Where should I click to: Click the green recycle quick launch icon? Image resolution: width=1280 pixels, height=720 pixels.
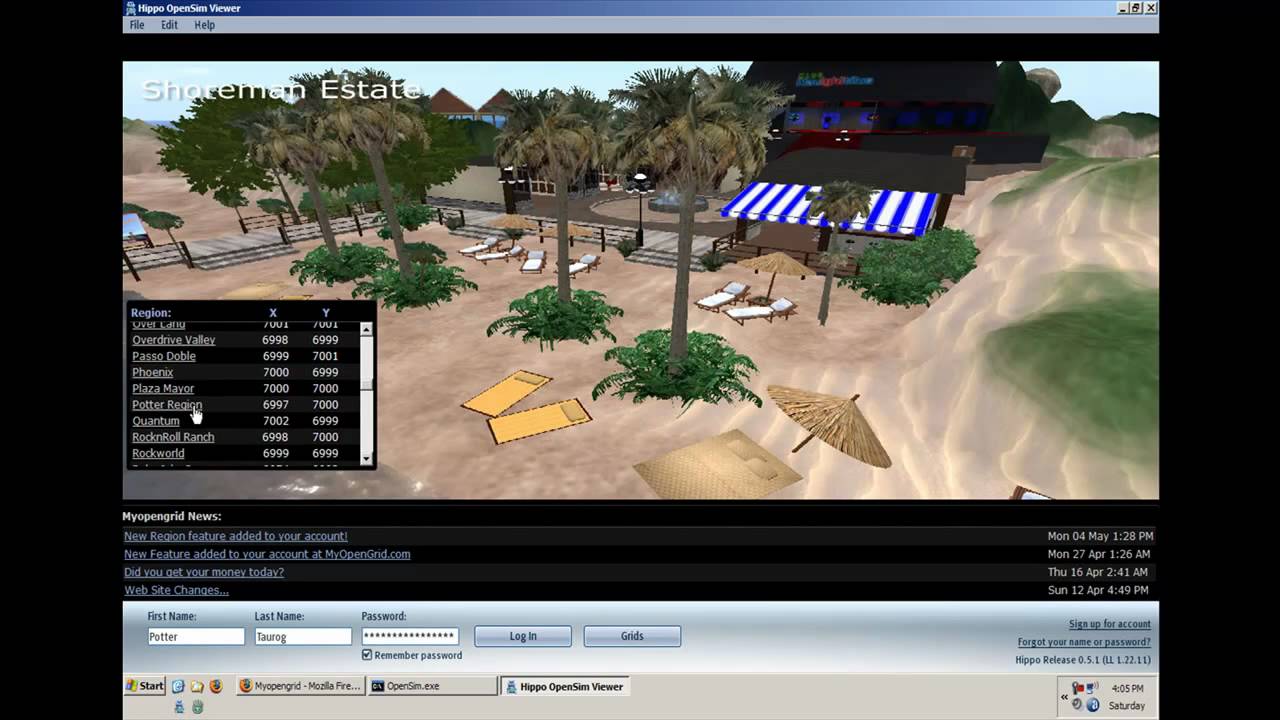(x=198, y=706)
